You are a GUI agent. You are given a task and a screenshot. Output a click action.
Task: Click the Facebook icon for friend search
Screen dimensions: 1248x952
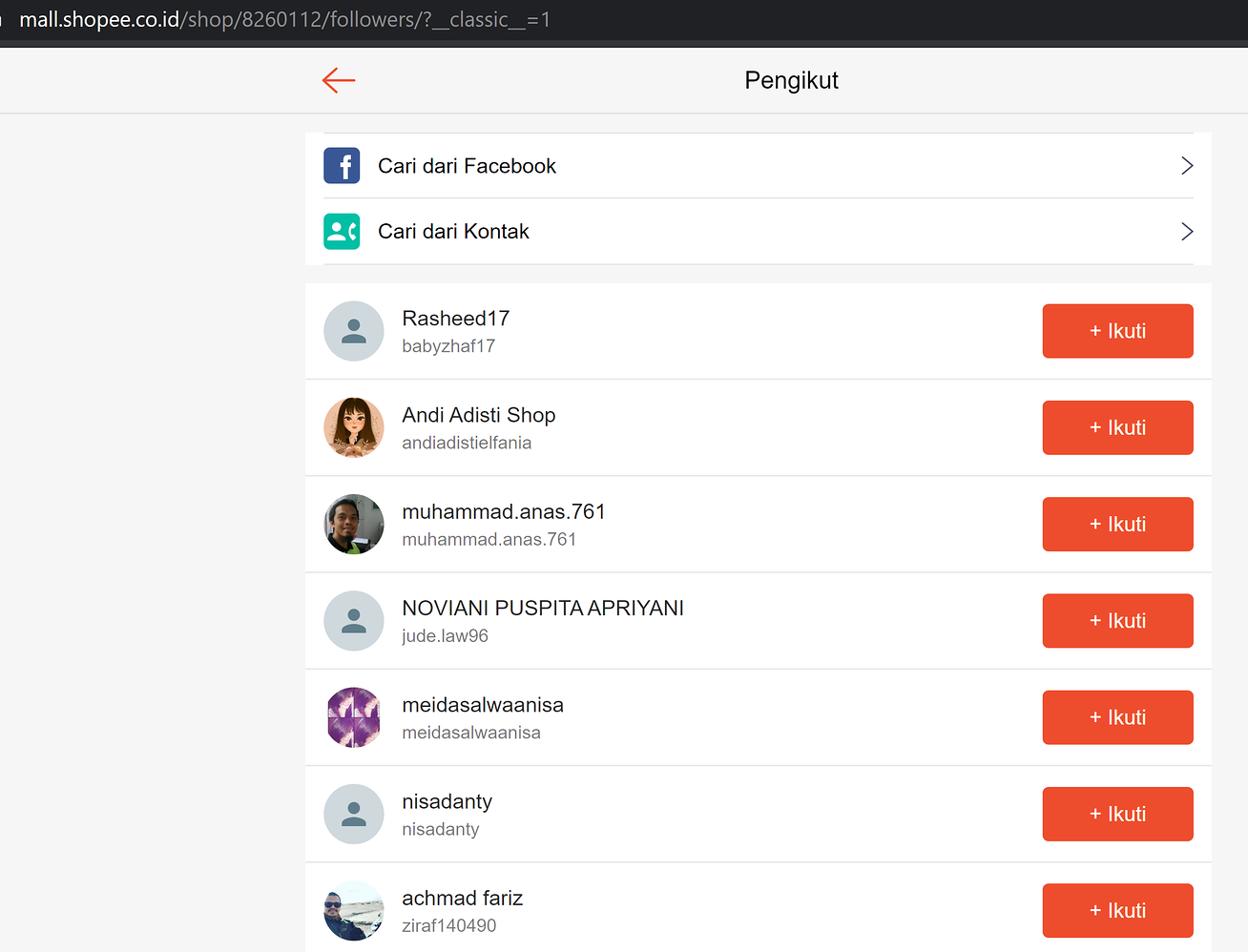(342, 165)
